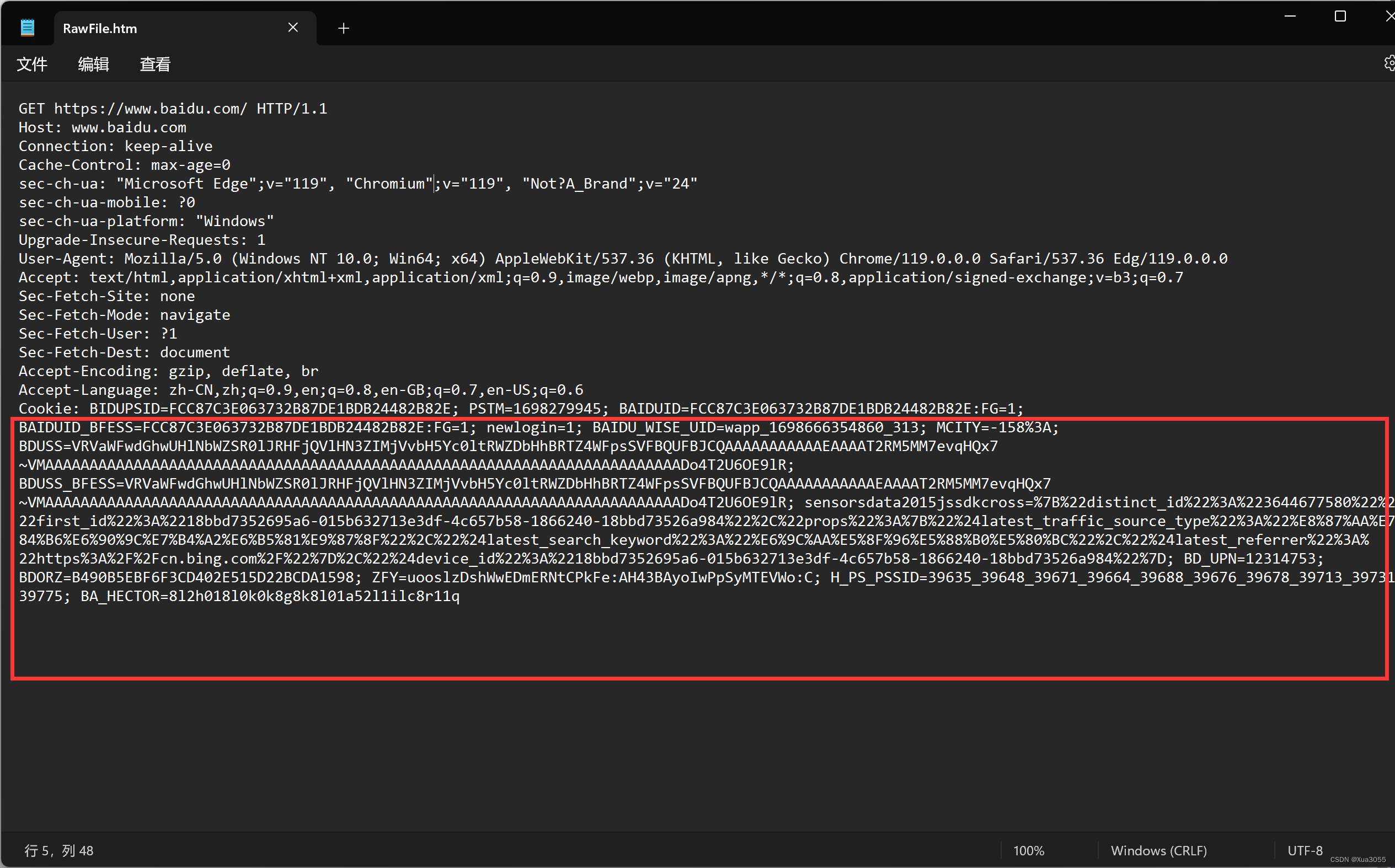Viewport: 1395px width, 868px height.
Task: Click the Upgrade-Insecure-Requests: 1 line
Action: 142,240
